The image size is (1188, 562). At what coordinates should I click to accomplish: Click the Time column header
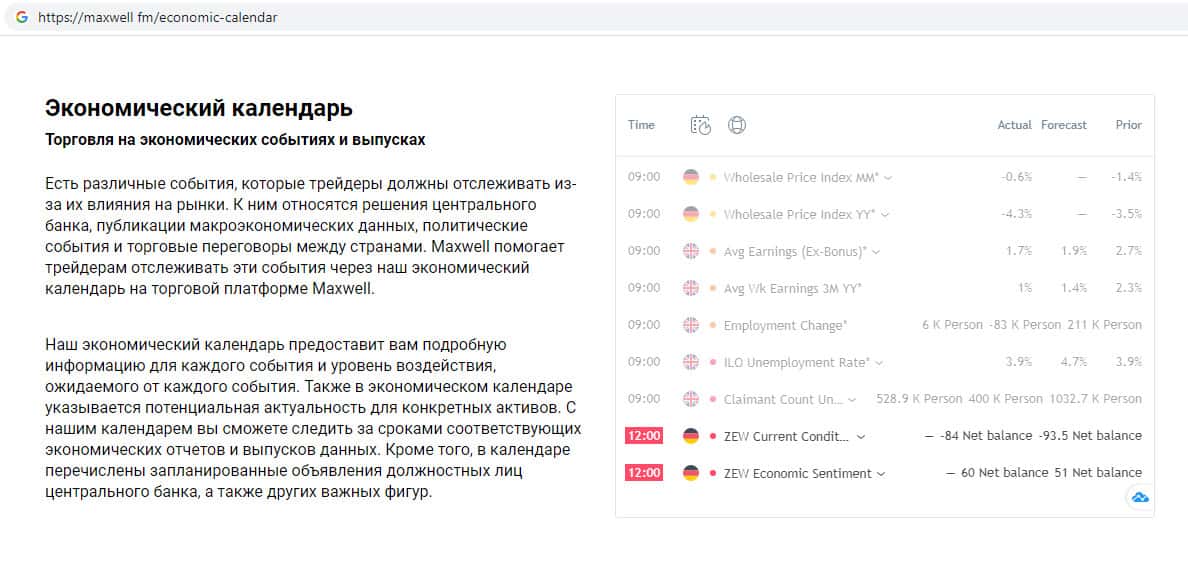(x=641, y=125)
